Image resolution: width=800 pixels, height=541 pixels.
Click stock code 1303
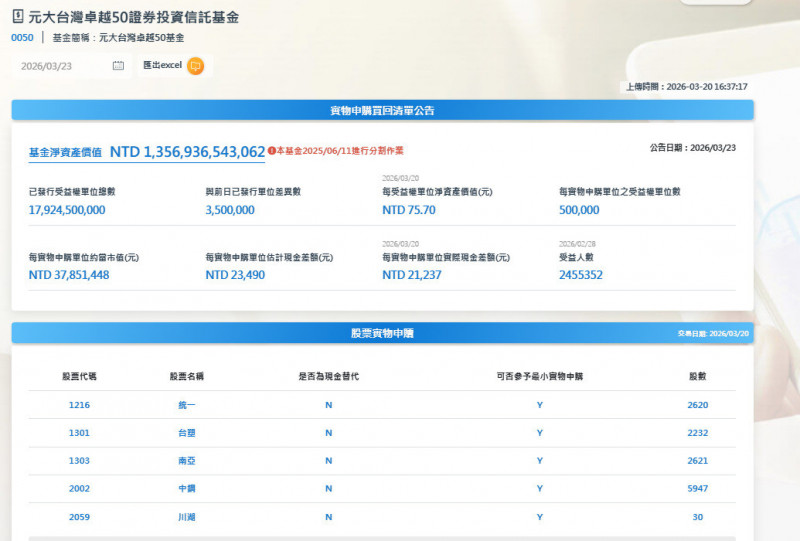coord(79,460)
